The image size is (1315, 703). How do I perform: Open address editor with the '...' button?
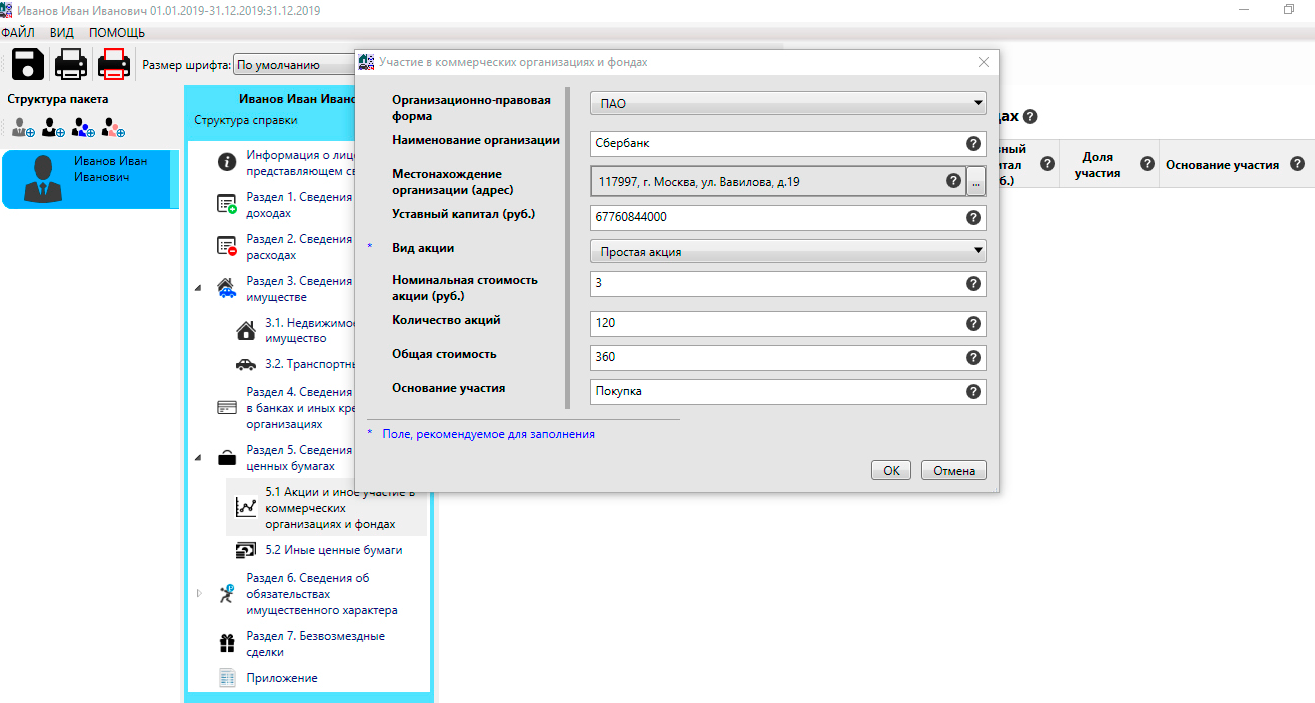976,182
